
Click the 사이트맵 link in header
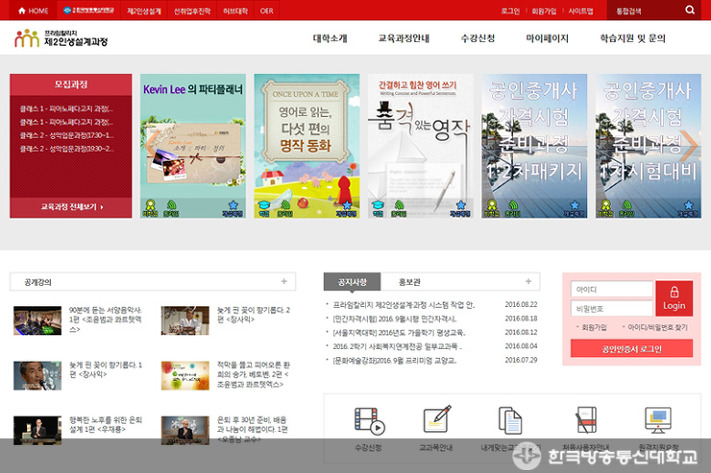pos(581,10)
